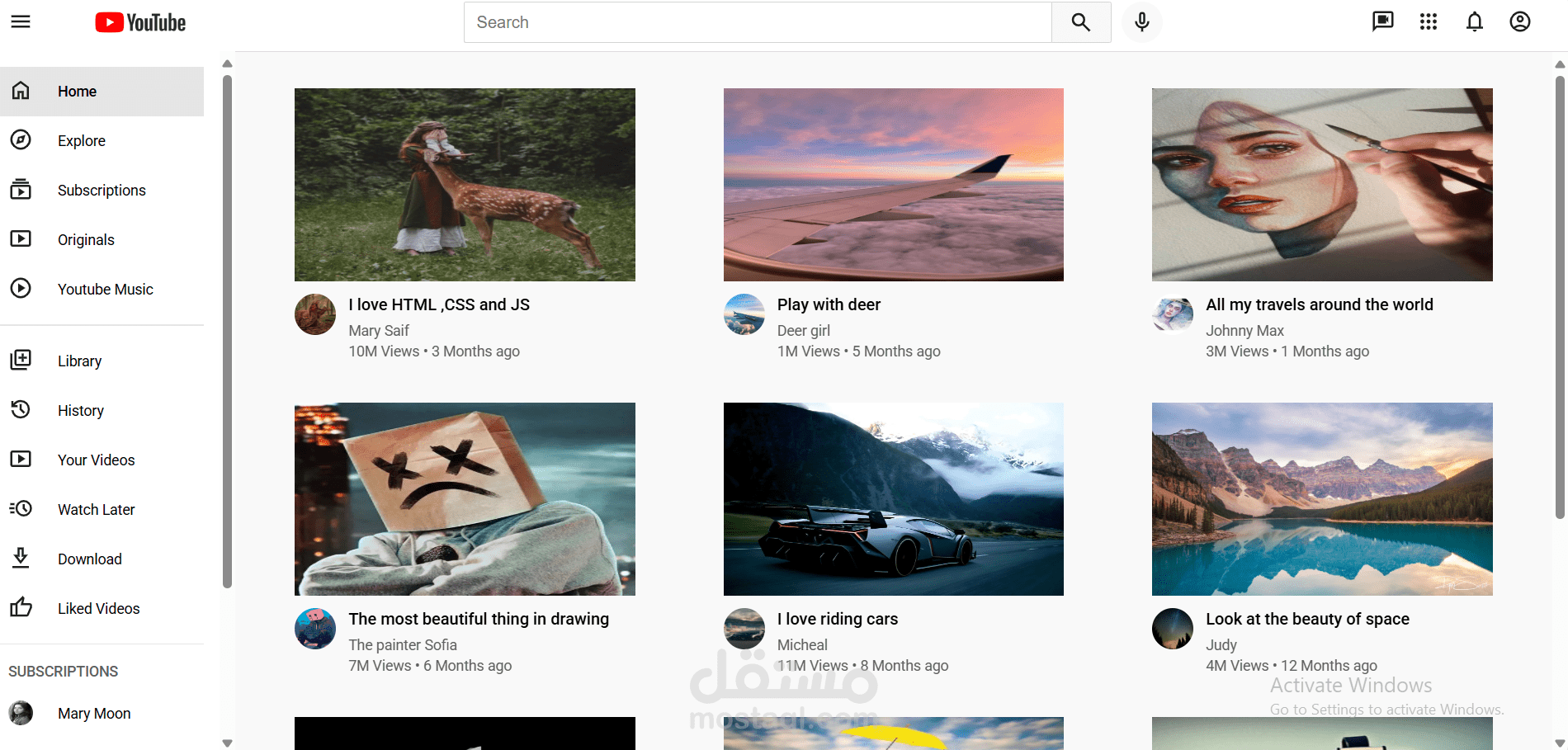Click sidebar scrollbar down arrow
This screenshot has height=750, width=1568.
point(227,743)
